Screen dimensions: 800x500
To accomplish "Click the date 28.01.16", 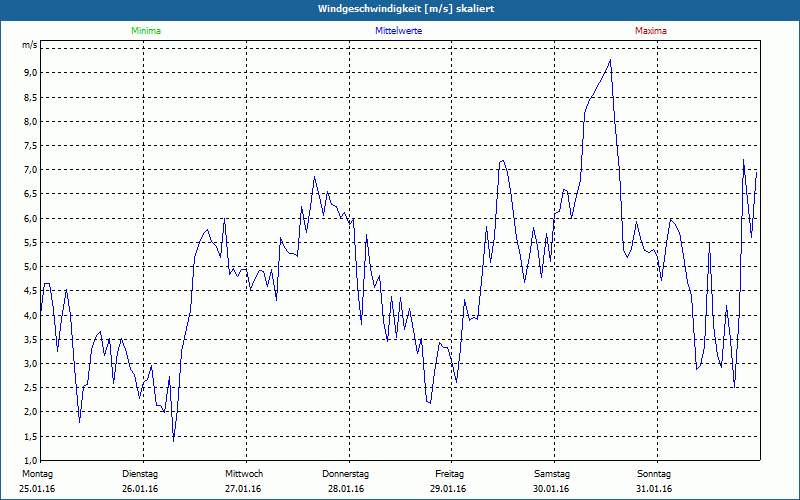I will [x=346, y=489].
